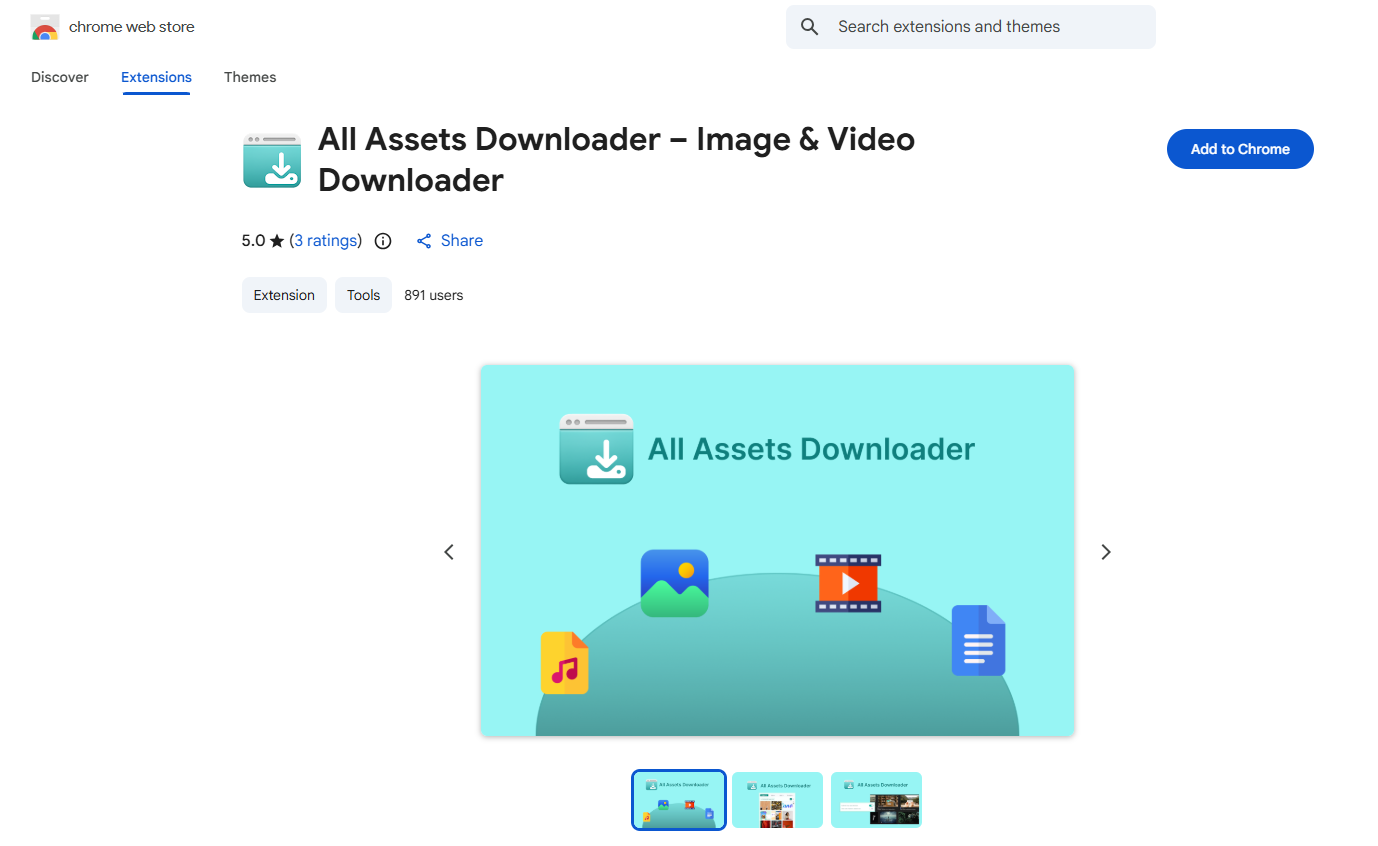This screenshot has width=1378, height=846.
Task: Click the chrome web store title text
Action: [x=132, y=27]
